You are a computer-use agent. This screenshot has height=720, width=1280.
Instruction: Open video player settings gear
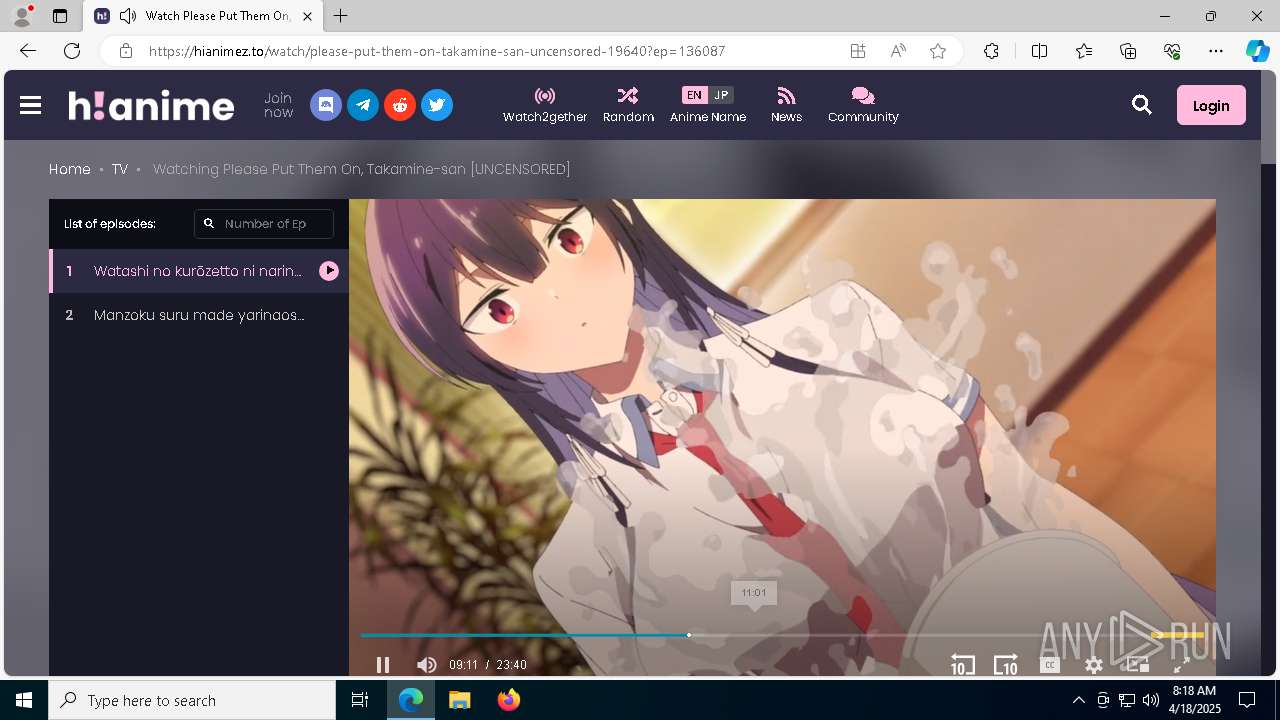pyautogui.click(x=1094, y=664)
